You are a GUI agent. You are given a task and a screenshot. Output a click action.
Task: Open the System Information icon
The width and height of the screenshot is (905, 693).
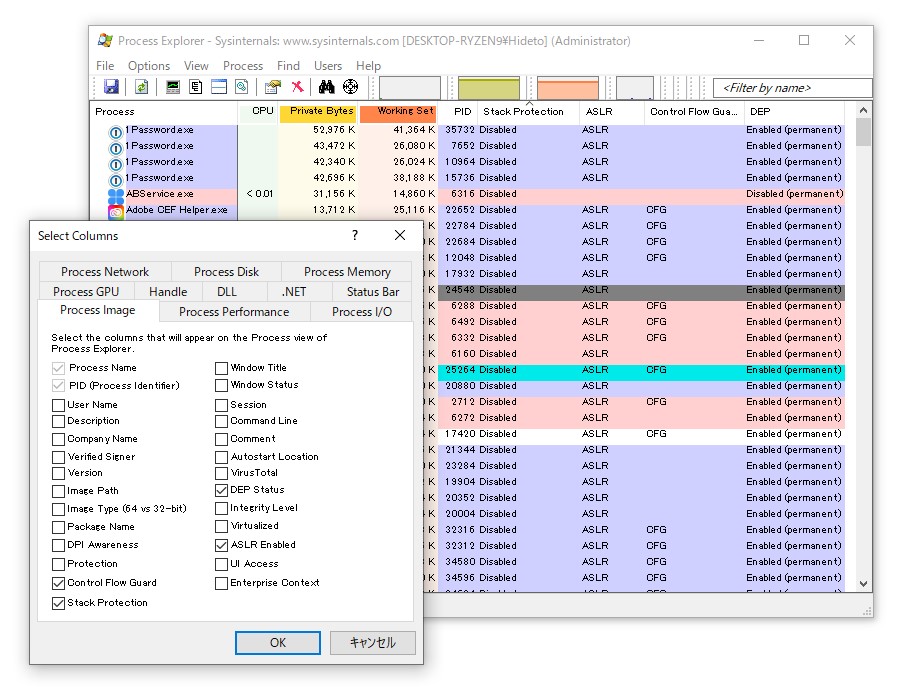coord(172,87)
